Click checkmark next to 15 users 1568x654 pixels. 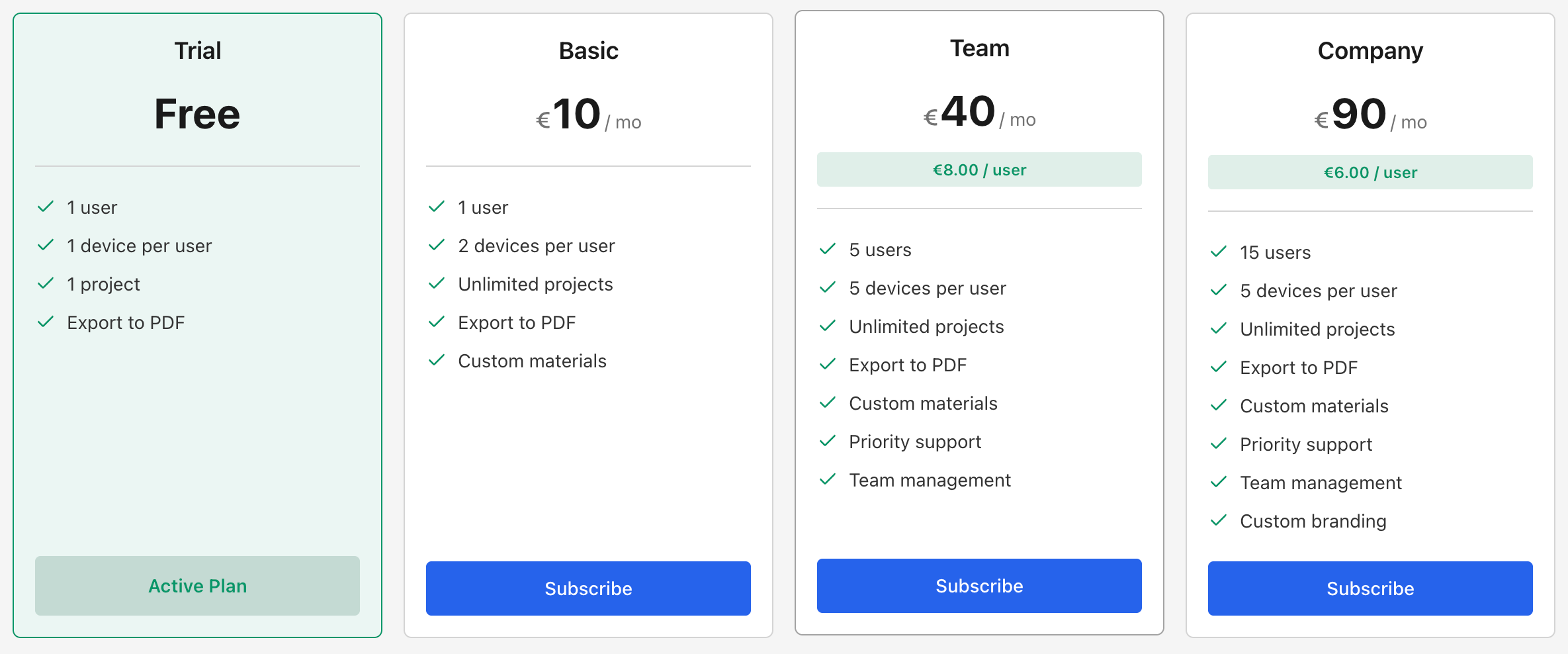pyautogui.click(x=1219, y=252)
